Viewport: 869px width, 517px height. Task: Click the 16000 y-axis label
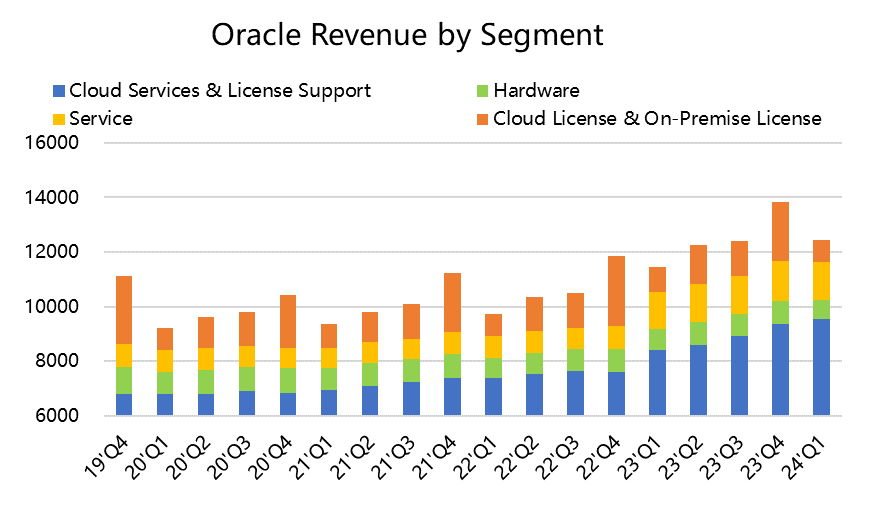52,143
